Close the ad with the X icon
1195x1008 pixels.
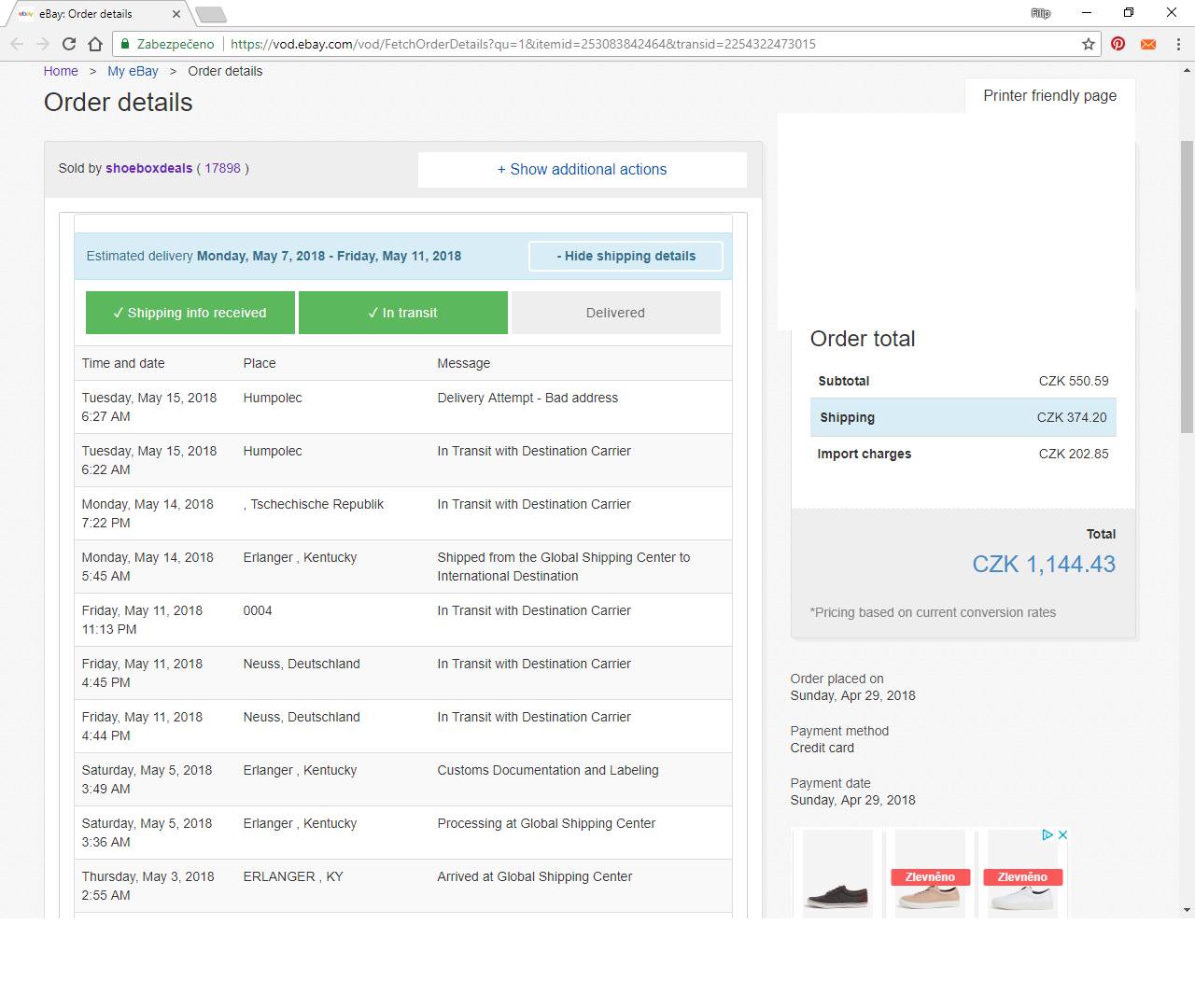click(x=1062, y=834)
